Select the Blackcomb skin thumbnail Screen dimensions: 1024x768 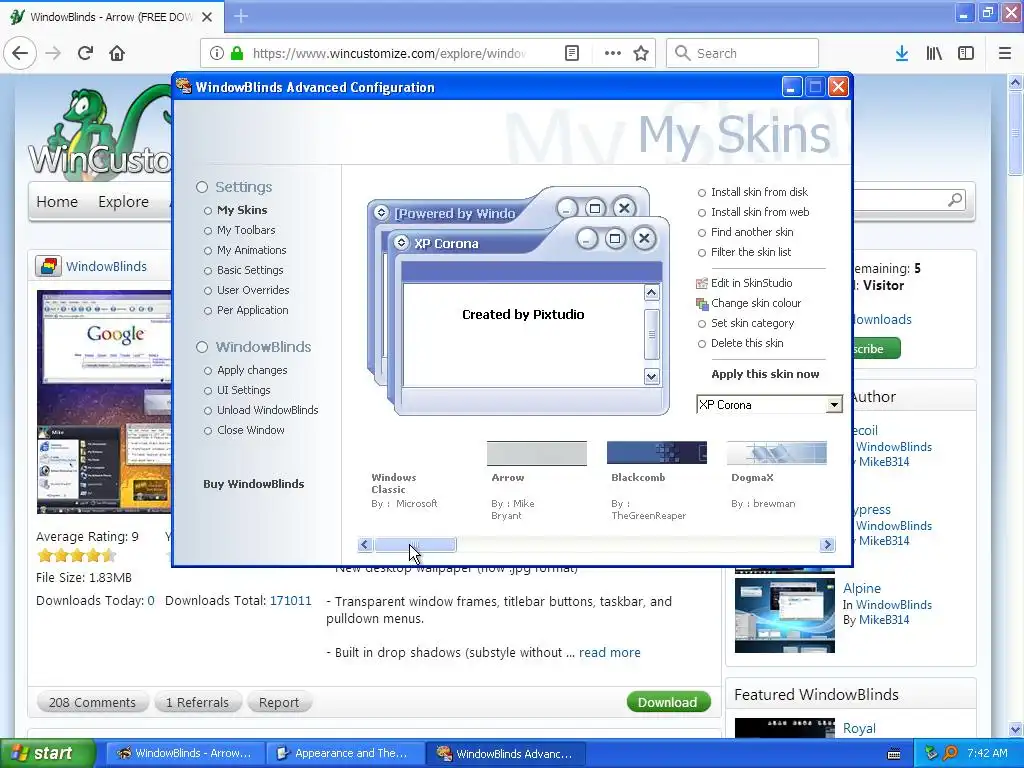(656, 453)
